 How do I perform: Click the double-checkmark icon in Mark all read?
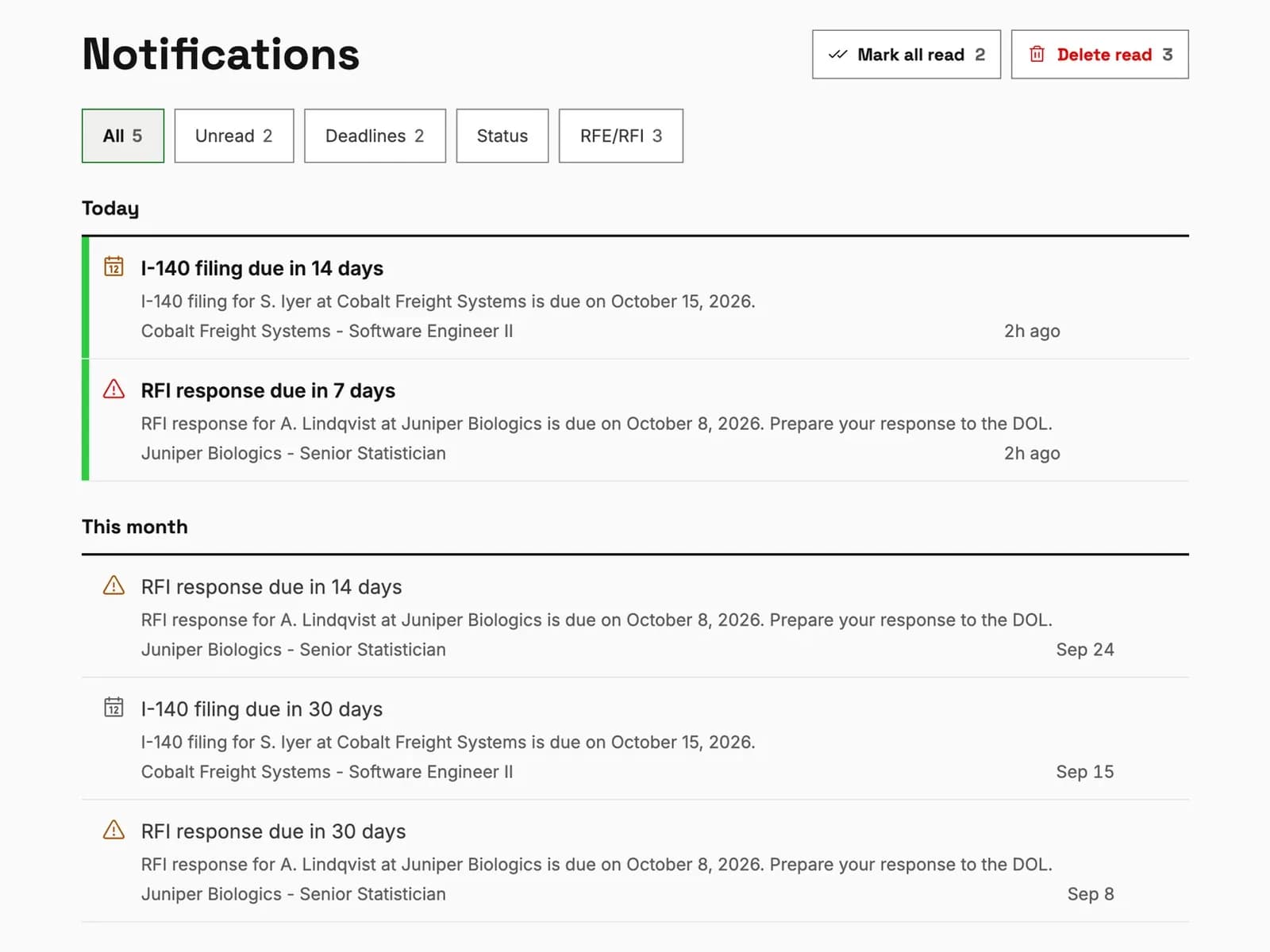[837, 55]
